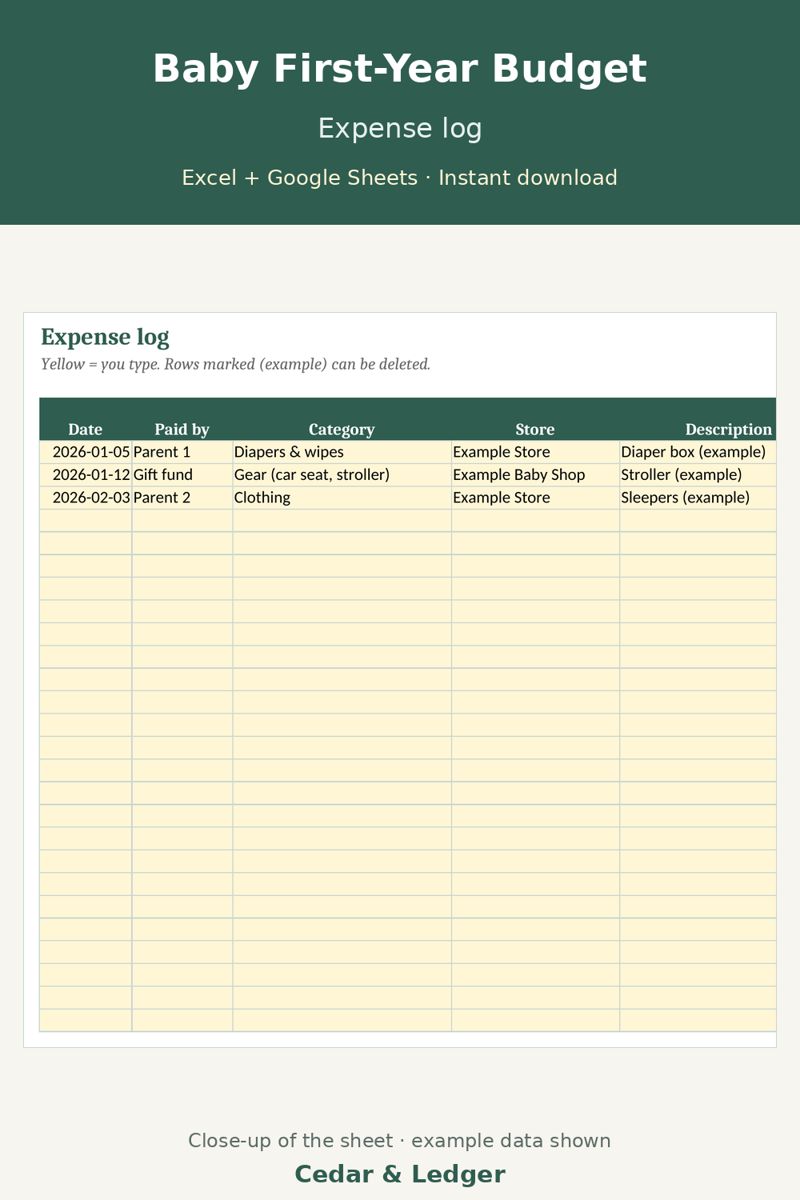Click the Expense log banner subtitle
Viewport: 800px width, 1200px height.
[400, 129]
